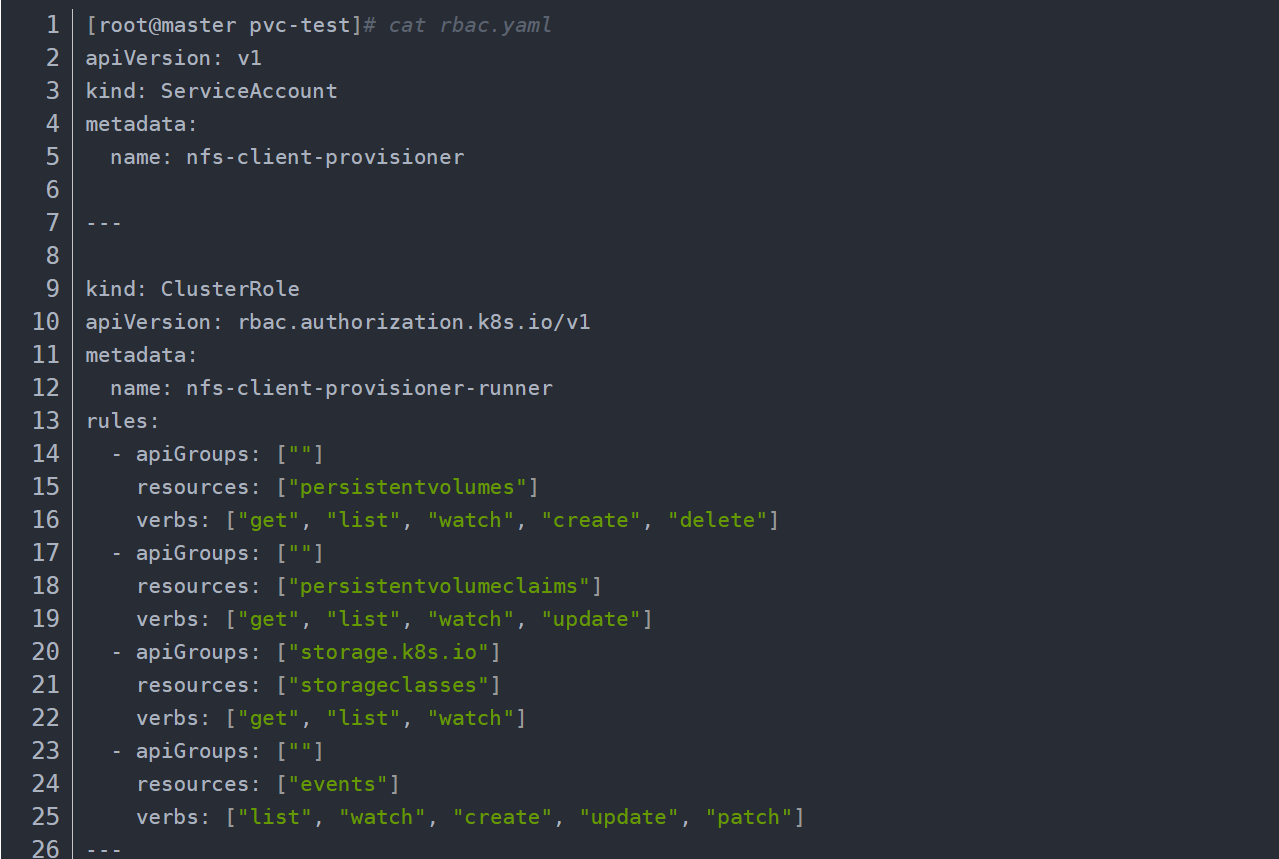Click the [root@master pvc-test] shell prompt
The image size is (1279, 859).
pos(223,25)
